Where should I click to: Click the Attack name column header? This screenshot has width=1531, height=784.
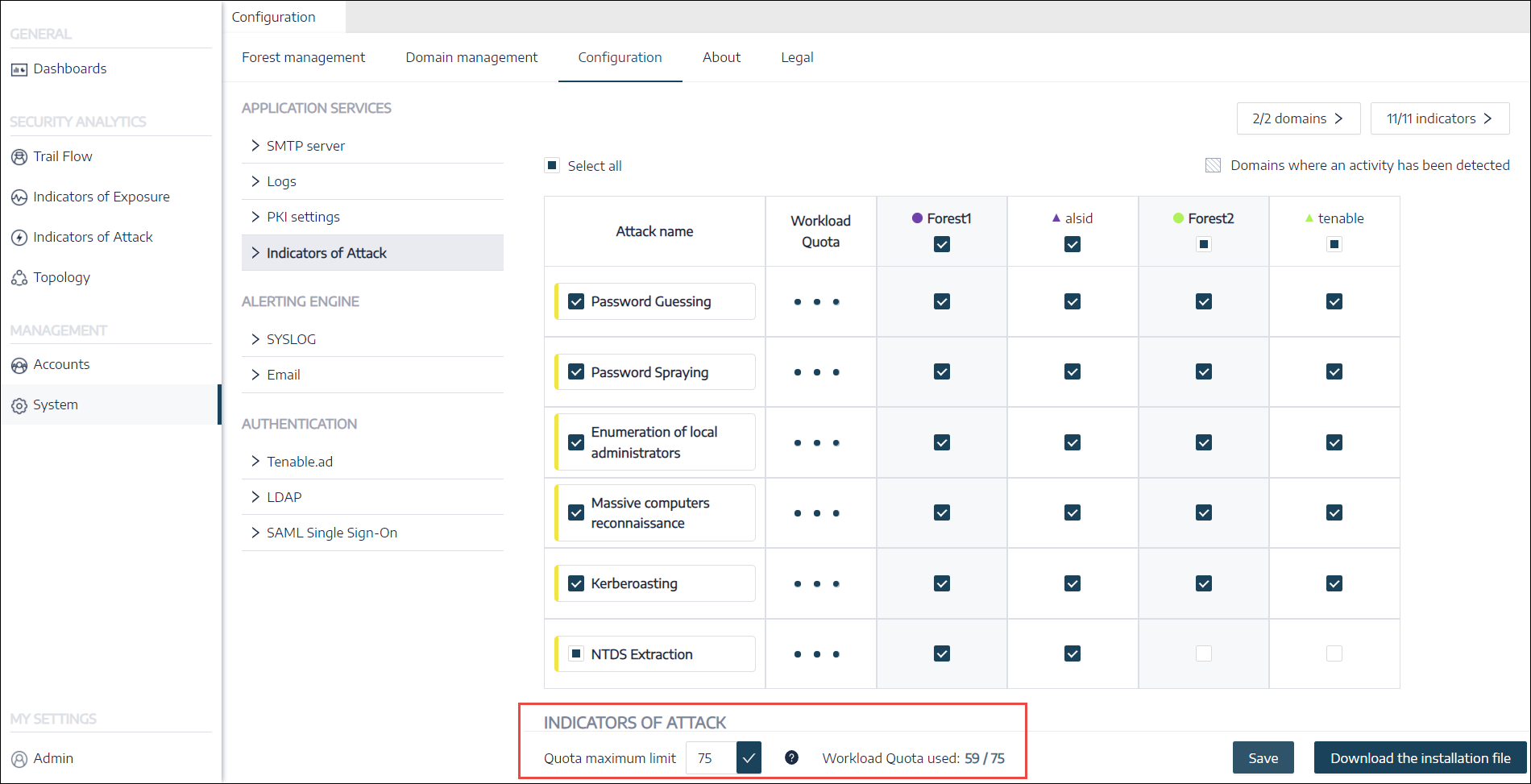pos(654,231)
